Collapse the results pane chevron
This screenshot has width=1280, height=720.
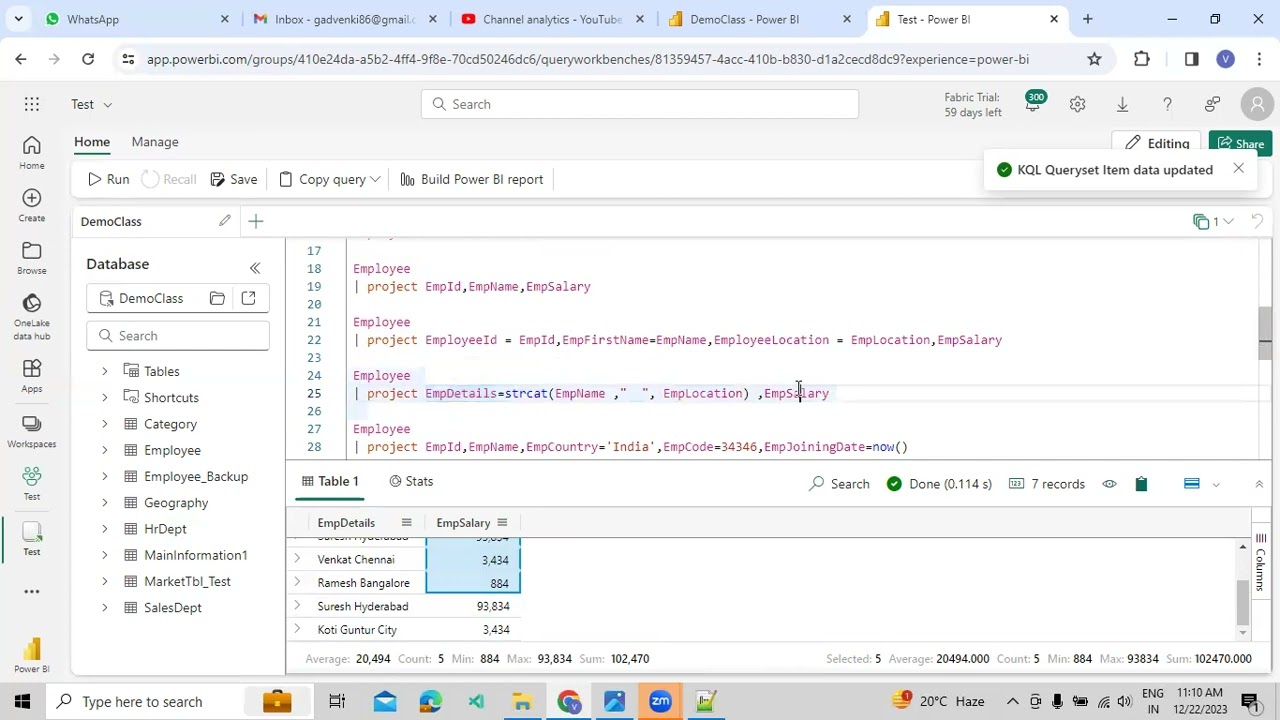[x=1259, y=484]
